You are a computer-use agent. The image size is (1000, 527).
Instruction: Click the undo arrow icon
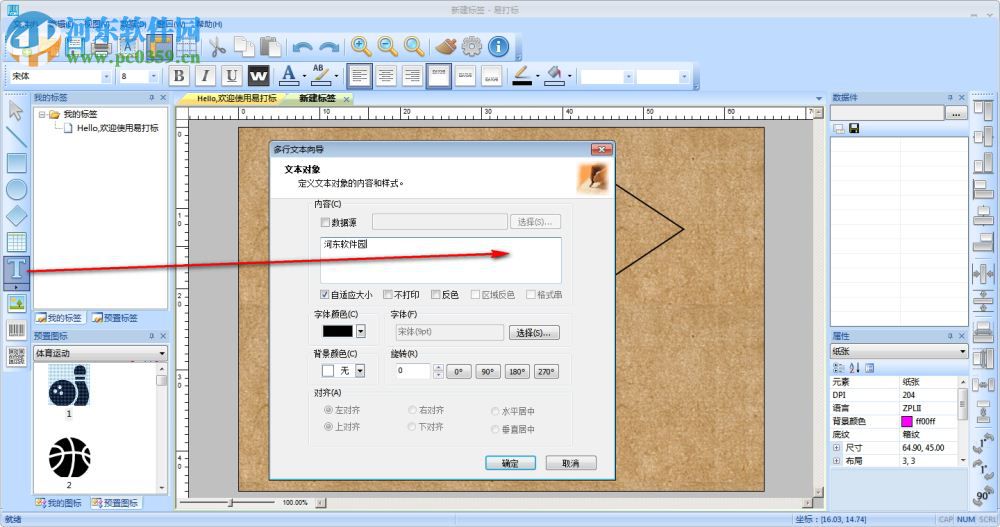tap(302, 47)
